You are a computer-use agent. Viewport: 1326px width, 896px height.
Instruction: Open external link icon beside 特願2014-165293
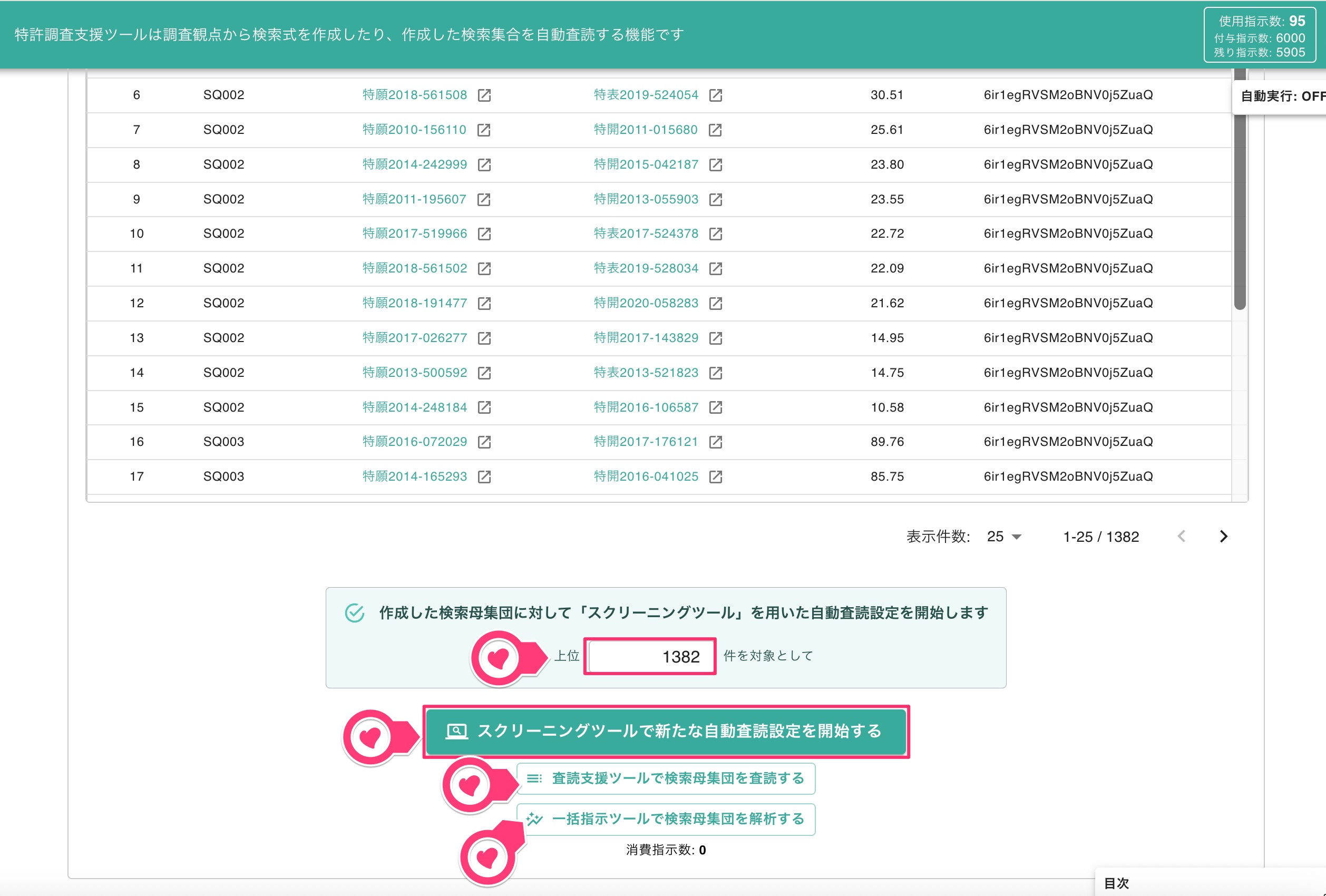click(x=484, y=477)
